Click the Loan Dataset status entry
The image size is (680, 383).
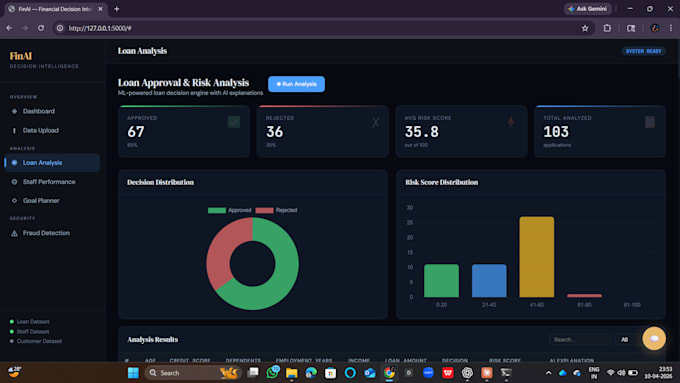[29, 322]
